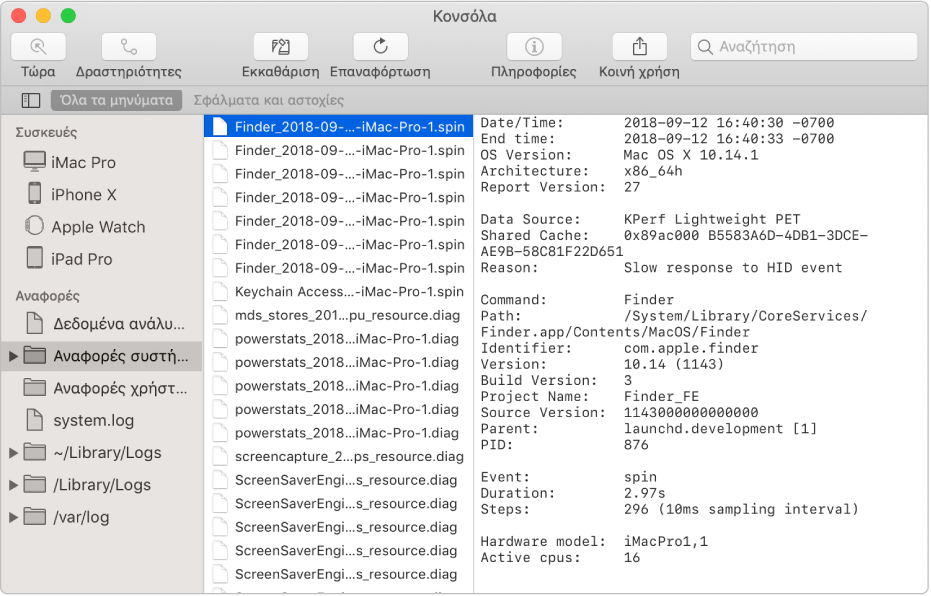Click the Κοινή χρήση share icon
The width and height of the screenshot is (931, 596).
click(x=639, y=46)
